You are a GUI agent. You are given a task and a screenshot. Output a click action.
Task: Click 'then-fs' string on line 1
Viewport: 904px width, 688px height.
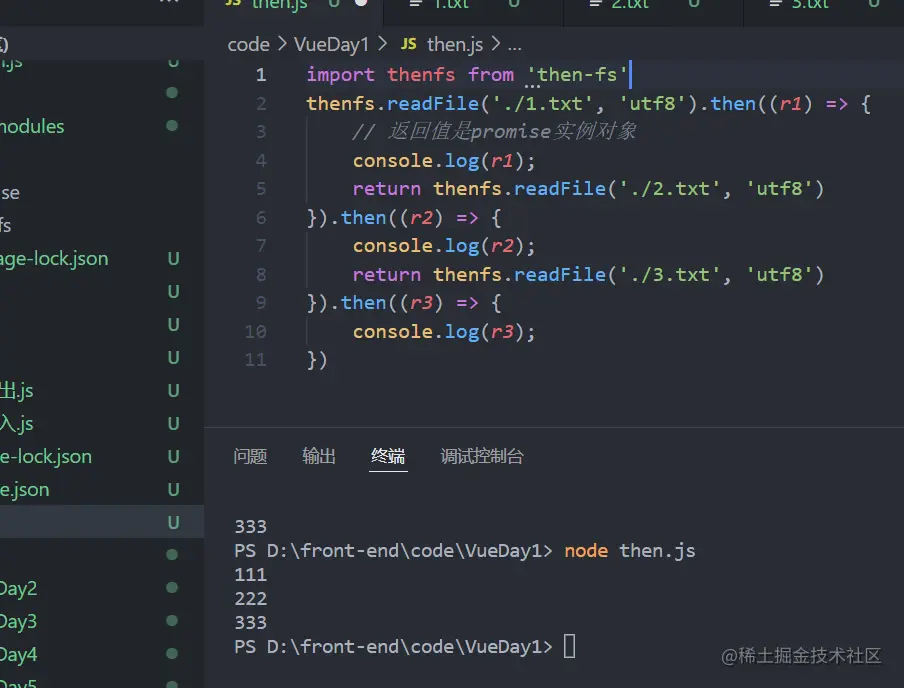tap(577, 74)
